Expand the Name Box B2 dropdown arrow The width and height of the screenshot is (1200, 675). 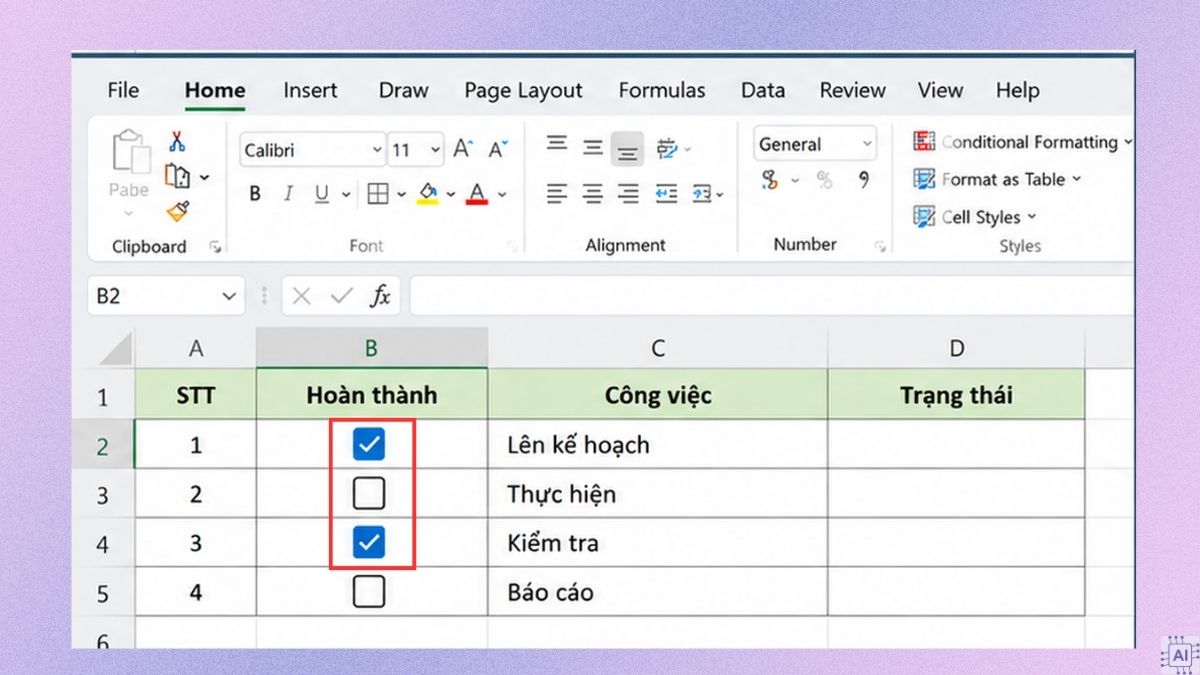point(229,296)
